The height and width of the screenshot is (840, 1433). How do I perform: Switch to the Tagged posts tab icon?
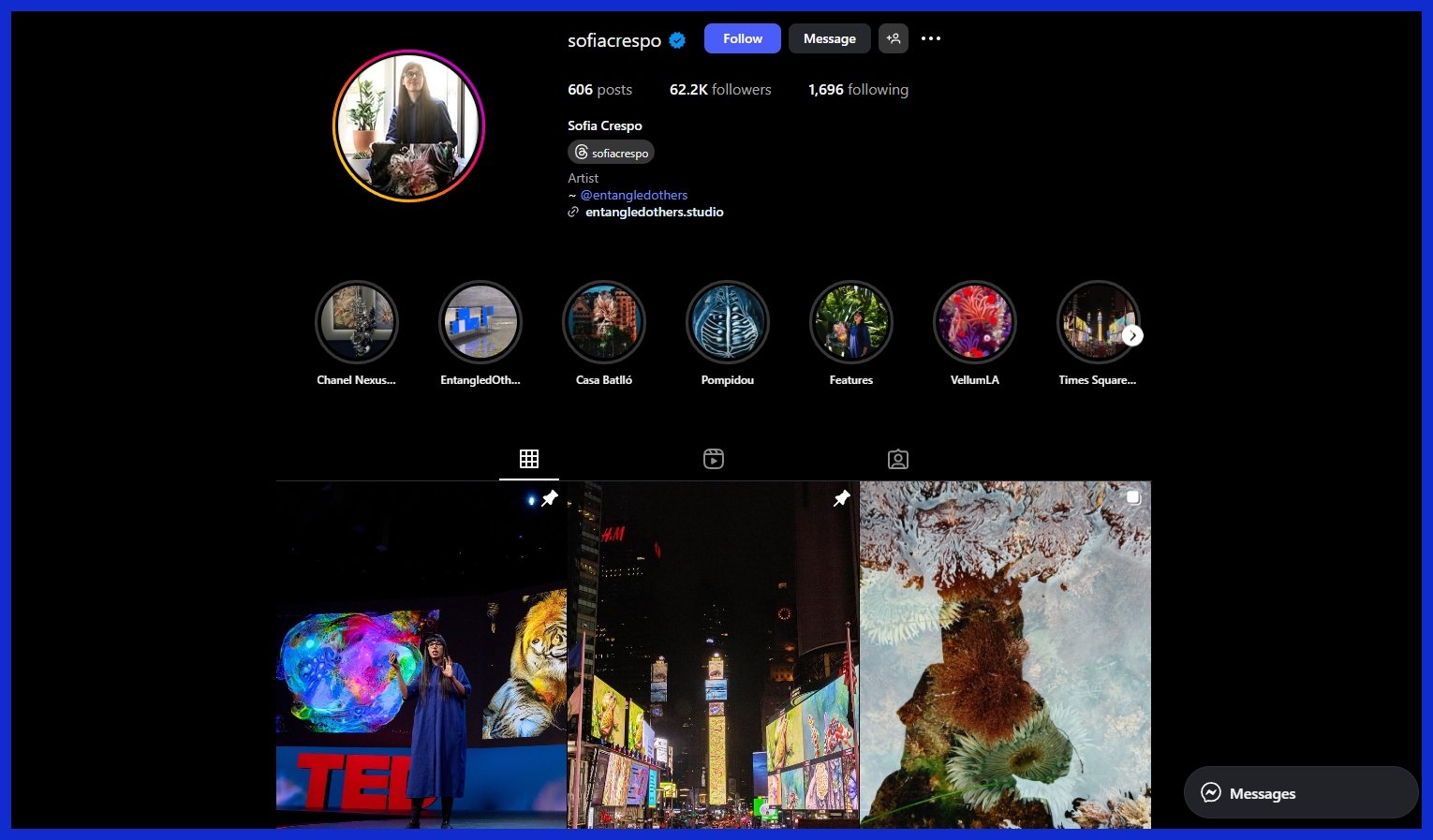click(897, 459)
